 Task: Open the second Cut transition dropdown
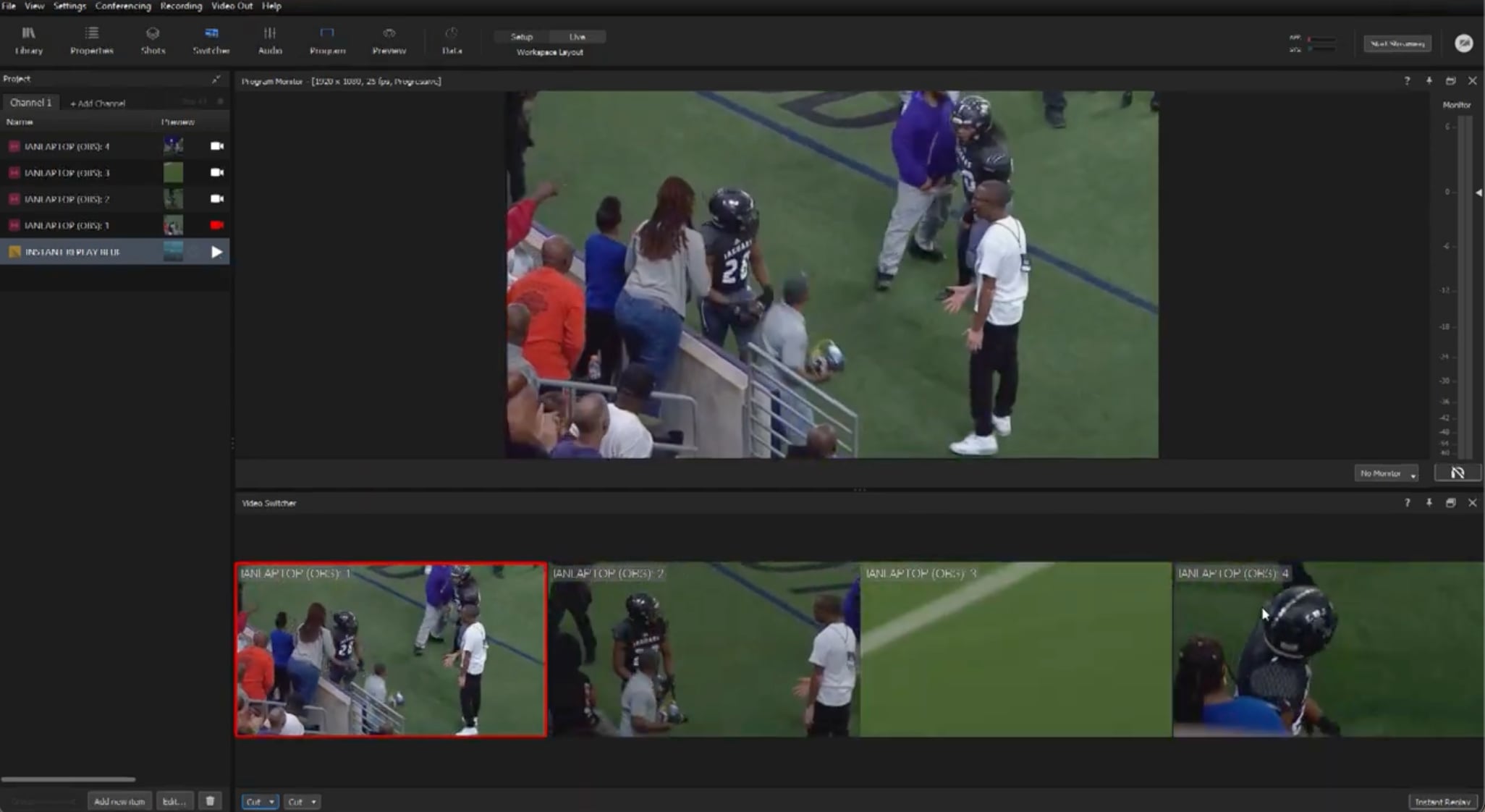(302, 801)
